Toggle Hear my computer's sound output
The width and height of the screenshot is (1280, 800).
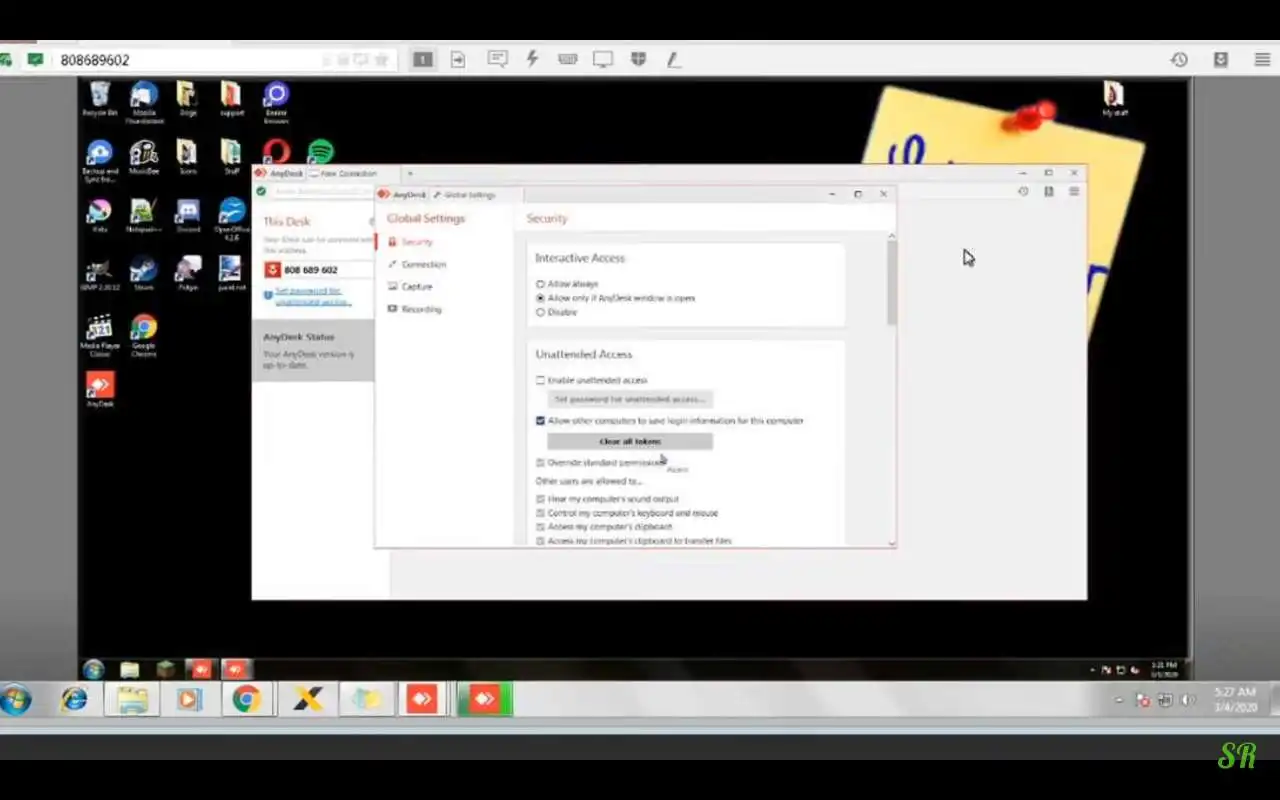(x=540, y=499)
